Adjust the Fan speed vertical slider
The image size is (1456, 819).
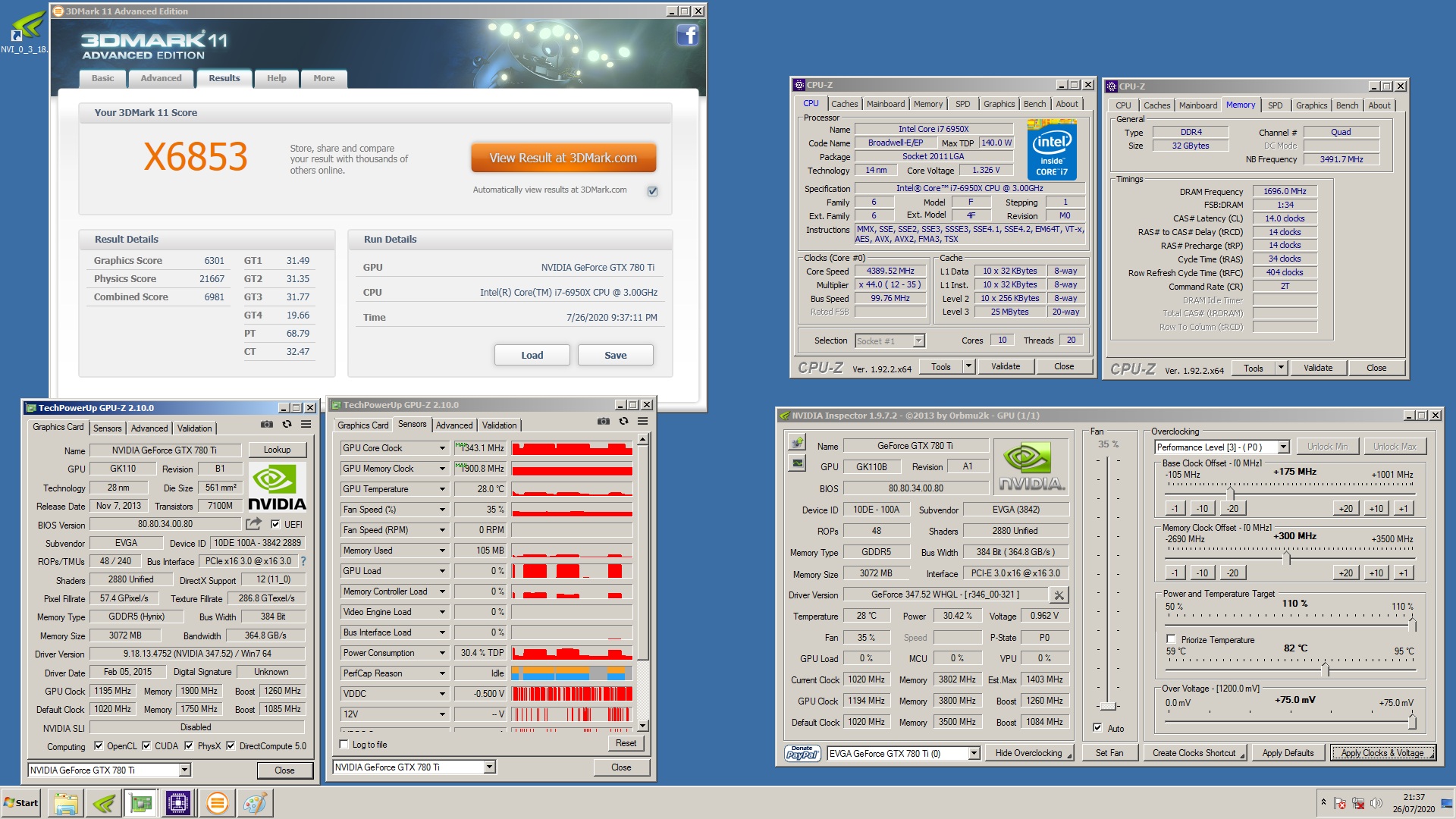[1108, 706]
